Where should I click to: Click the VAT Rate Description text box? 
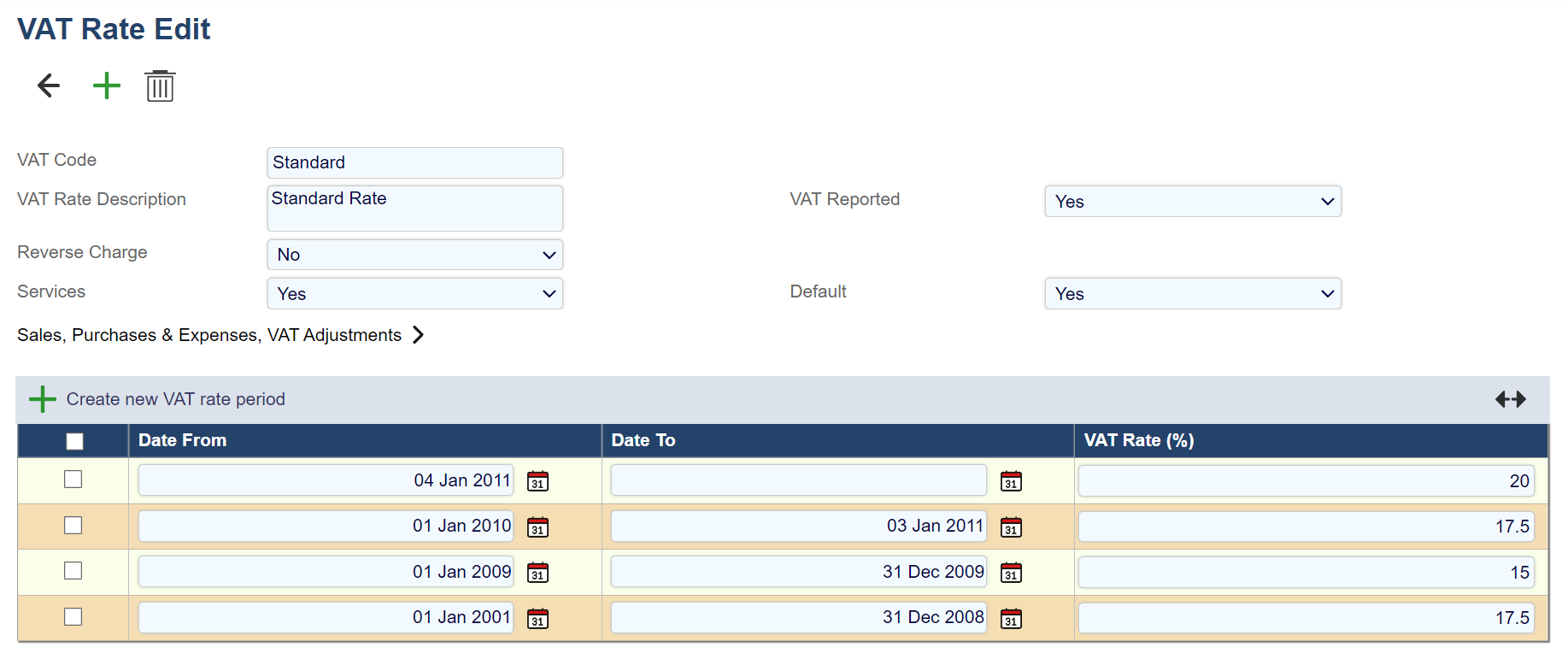coord(415,208)
